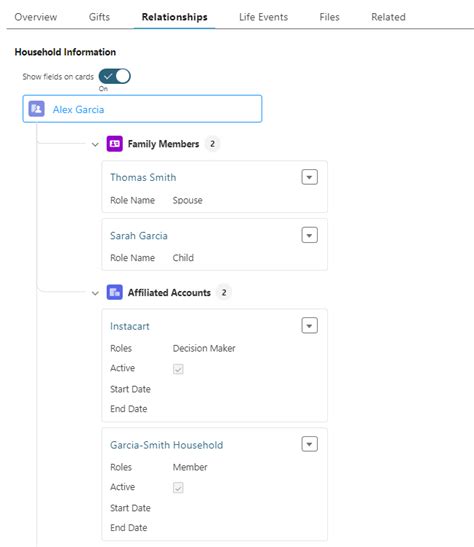Open Garcia-Smith Household card actions dropdown
Viewport: 474px width, 547px height.
click(x=309, y=444)
